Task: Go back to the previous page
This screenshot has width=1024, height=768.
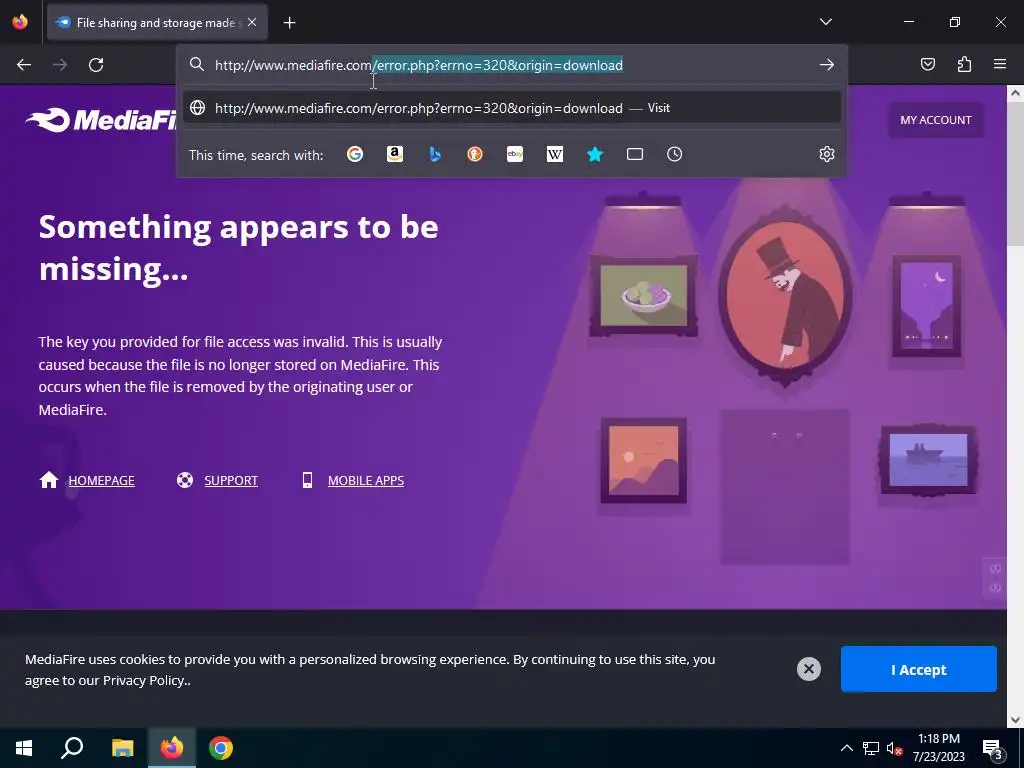Action: point(24,65)
